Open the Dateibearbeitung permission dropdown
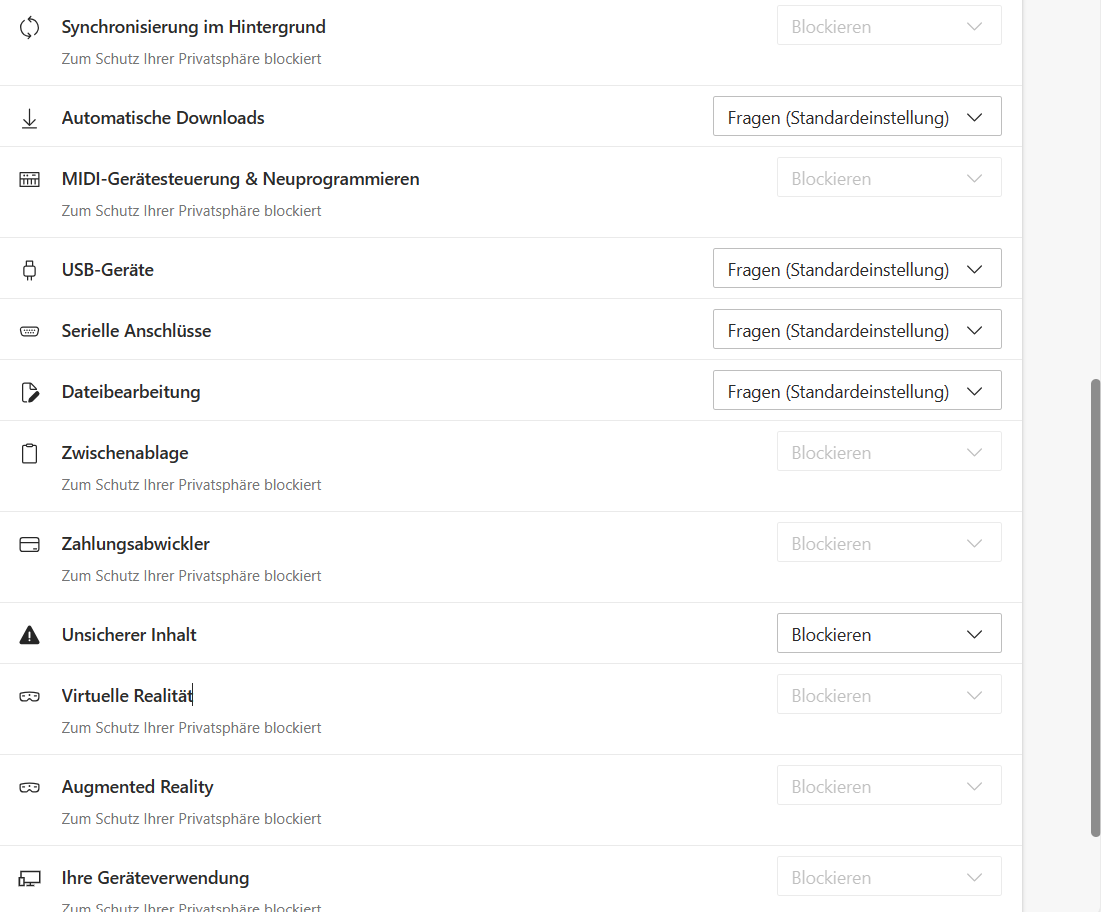This screenshot has height=912, width=1101. click(857, 391)
